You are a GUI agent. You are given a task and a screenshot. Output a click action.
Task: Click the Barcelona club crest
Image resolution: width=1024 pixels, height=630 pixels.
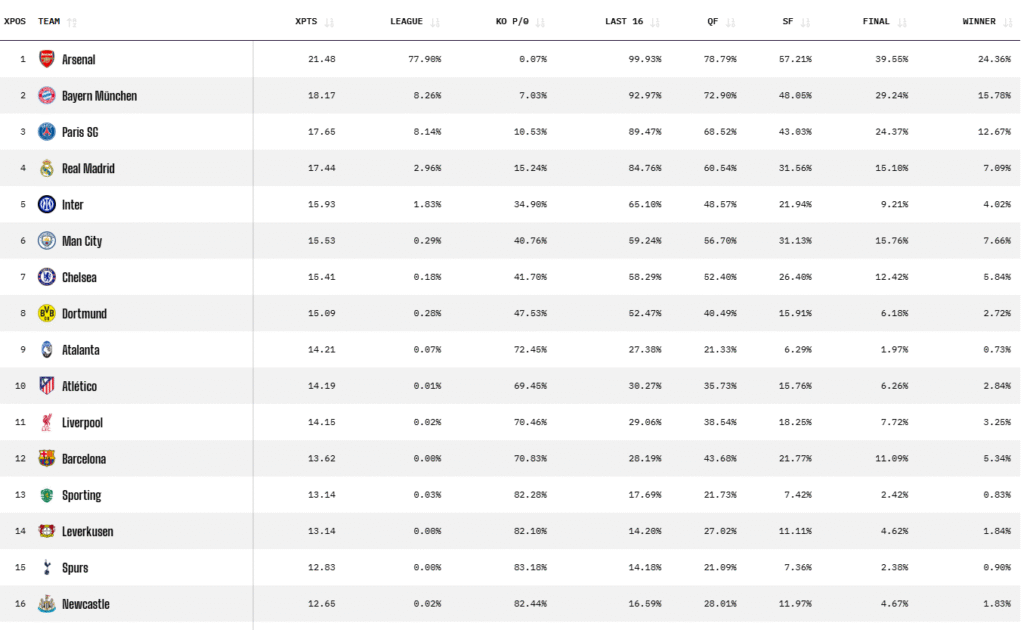pyautogui.click(x=46, y=459)
